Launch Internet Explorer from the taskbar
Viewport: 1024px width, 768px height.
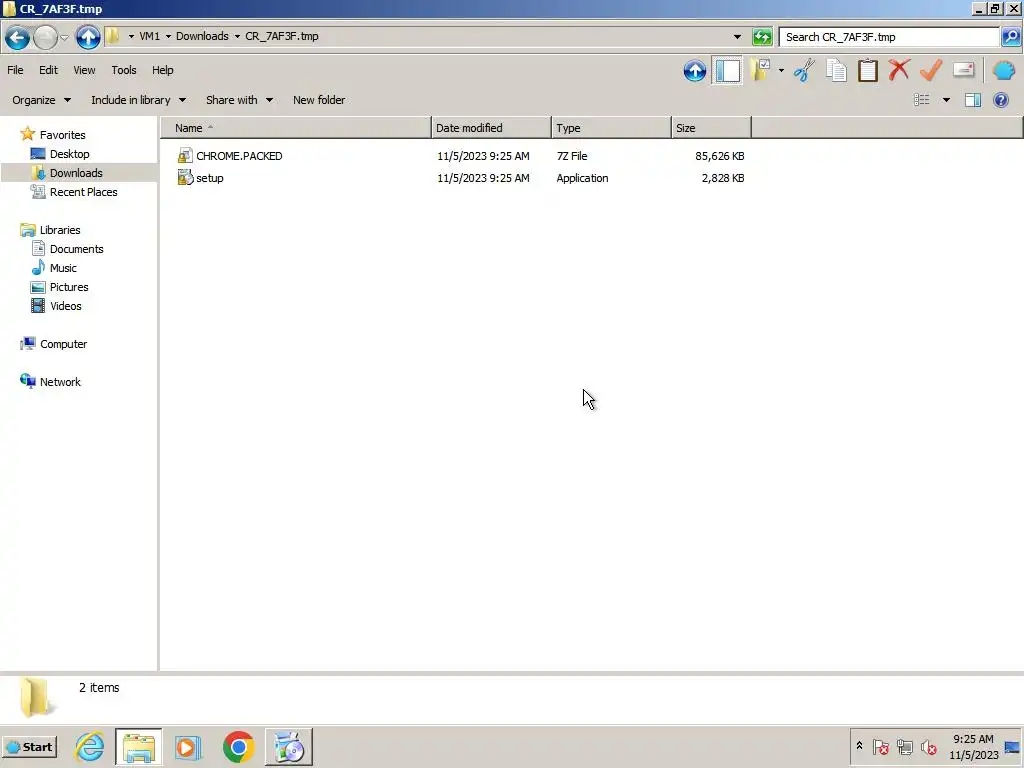click(89, 747)
